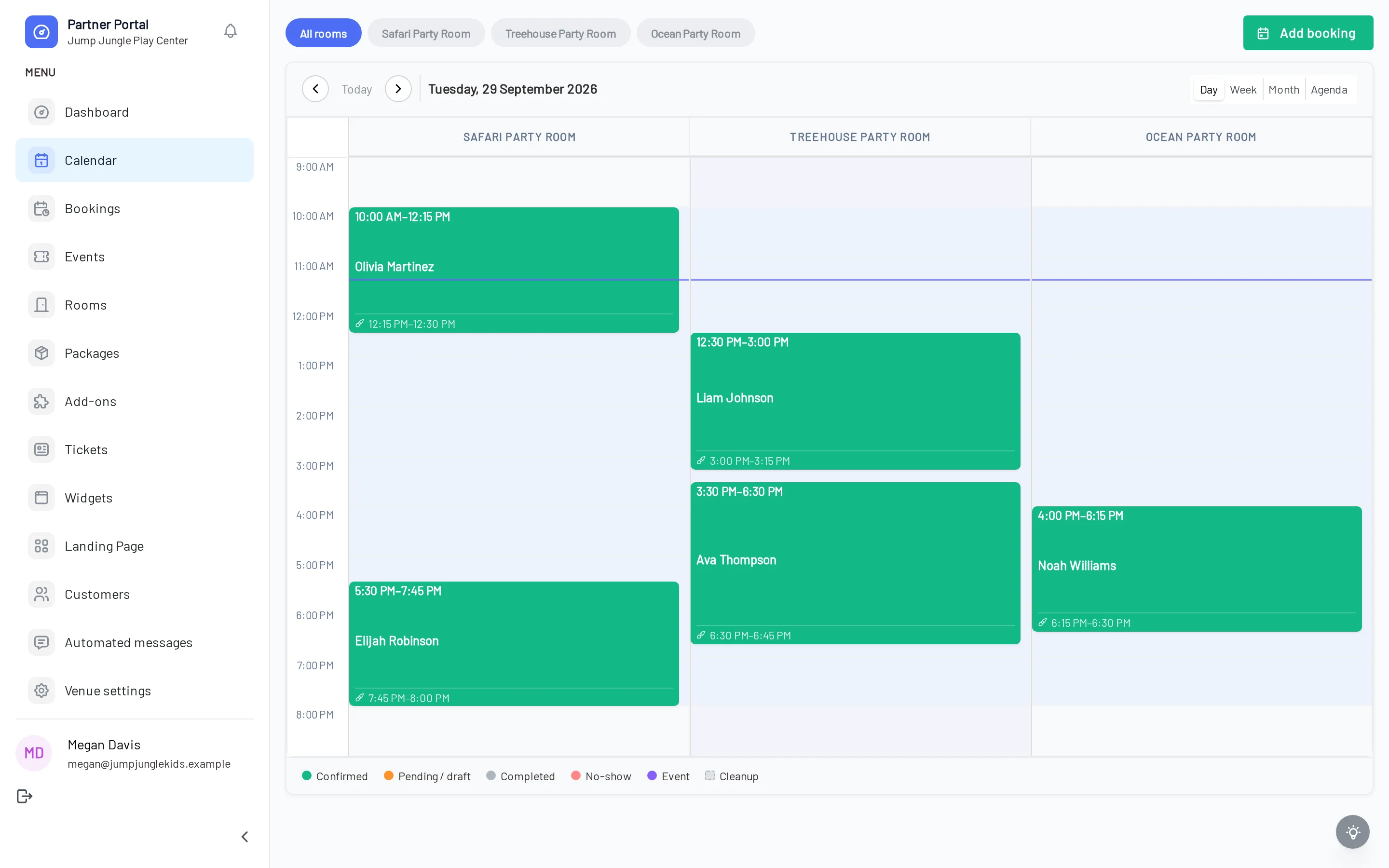Collapse the sidebar with the chevron

click(245, 837)
